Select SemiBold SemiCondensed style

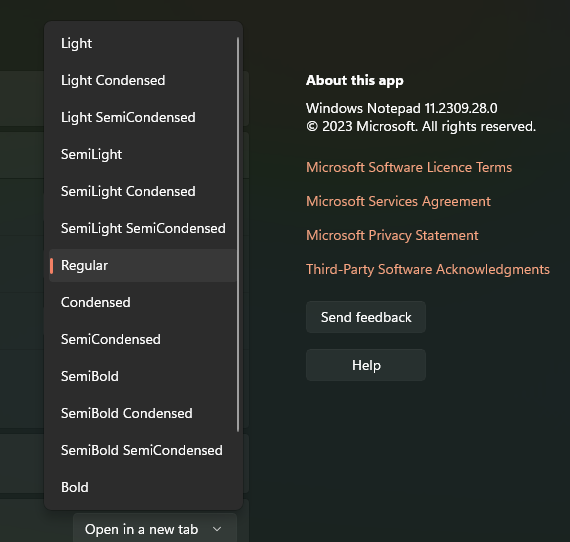143,450
